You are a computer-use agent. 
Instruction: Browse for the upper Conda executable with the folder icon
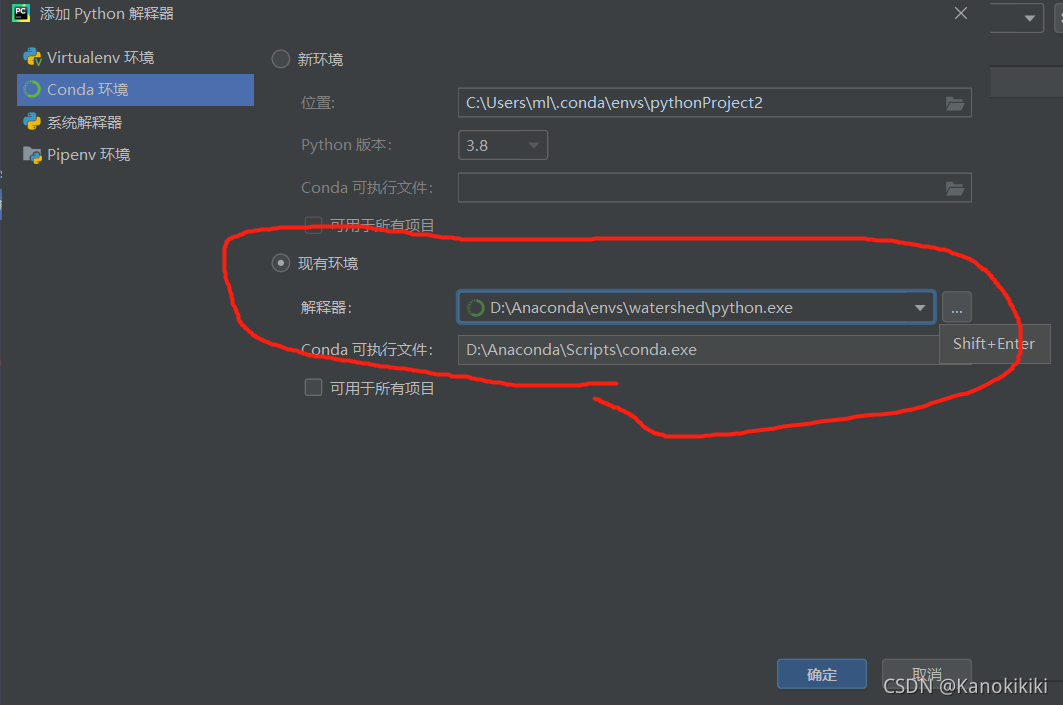coord(955,188)
